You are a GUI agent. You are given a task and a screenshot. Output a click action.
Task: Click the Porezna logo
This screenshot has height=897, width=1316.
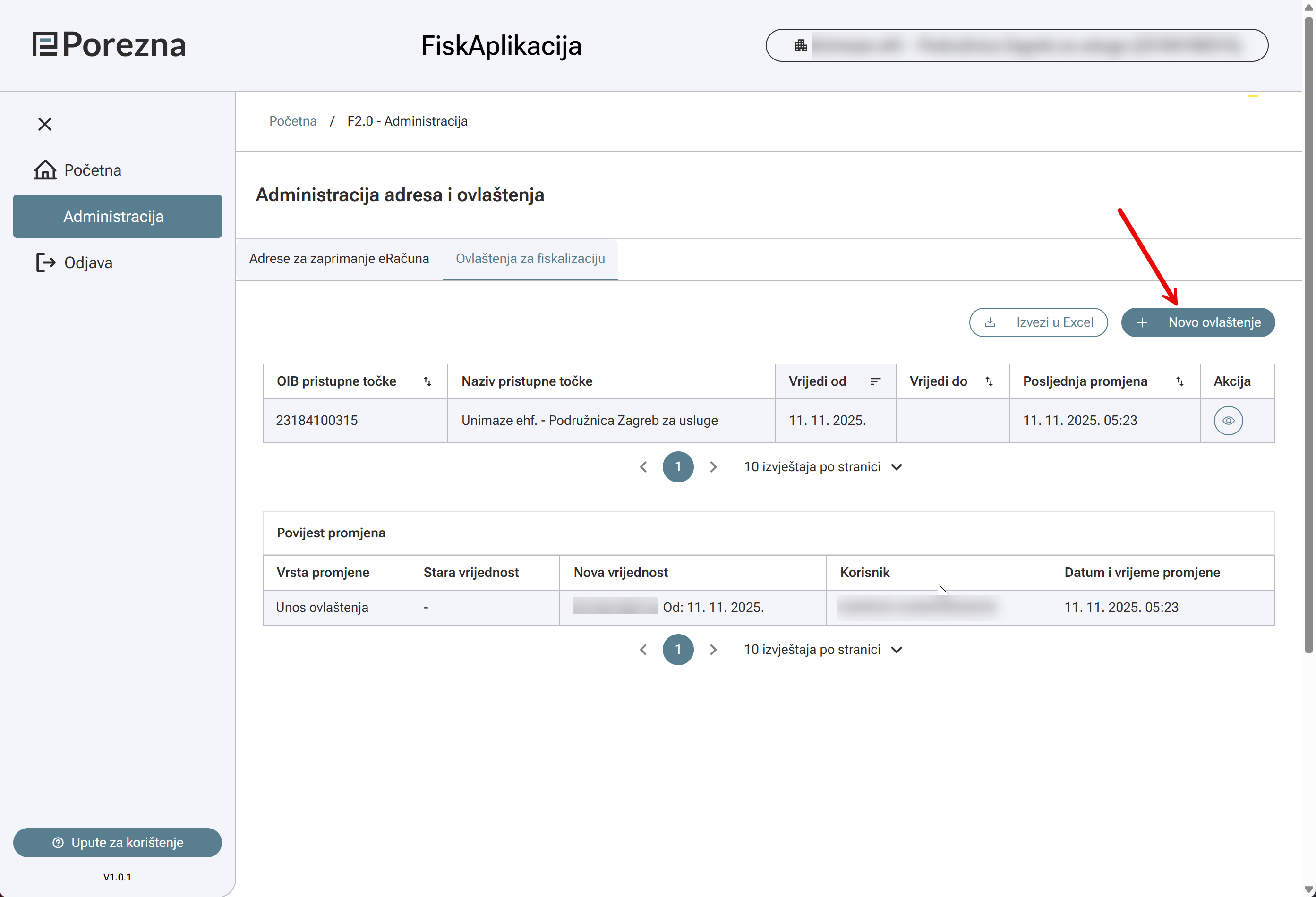click(x=110, y=45)
